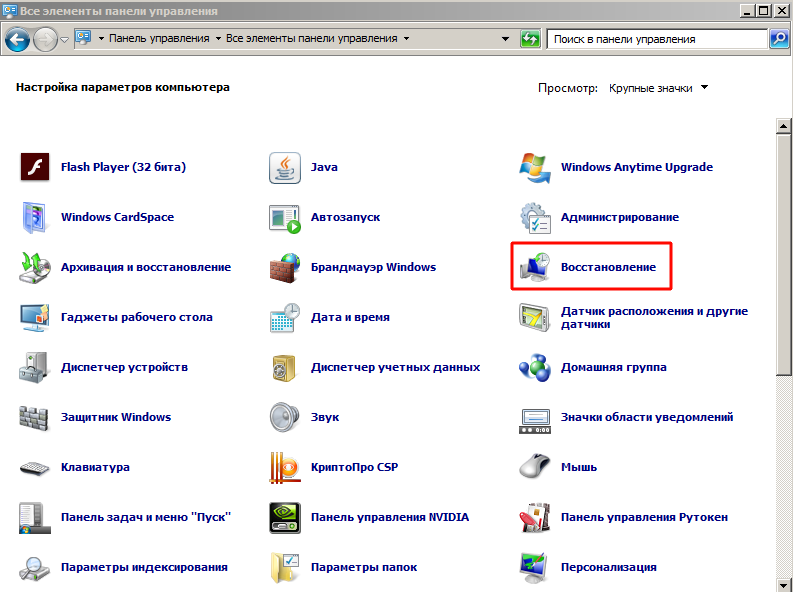793x592 pixels.
Task: Click the scrollbar up arrow
Action: 783,126
